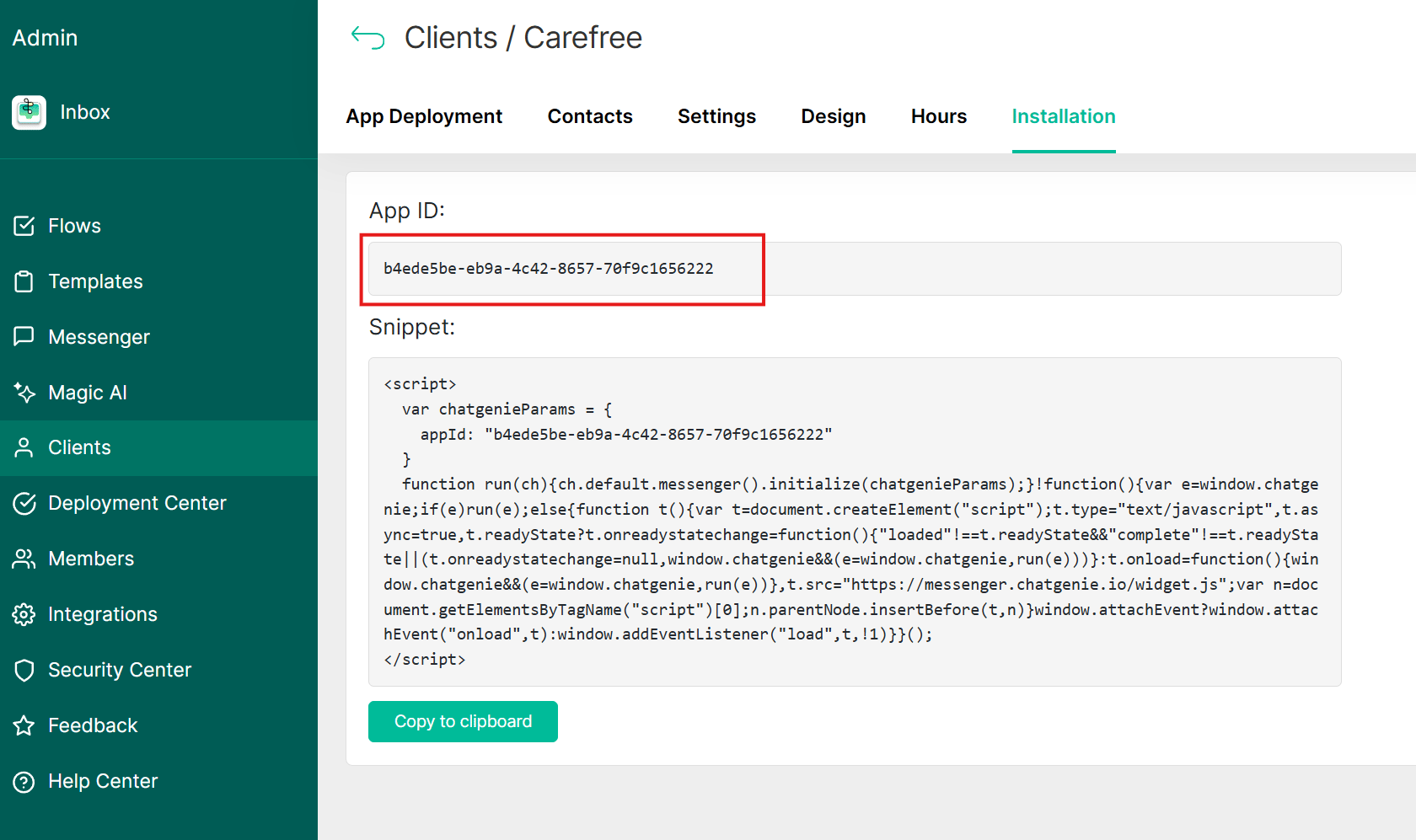Click the Flows checkbox icon
This screenshot has width=1416, height=840.
pos(24,226)
